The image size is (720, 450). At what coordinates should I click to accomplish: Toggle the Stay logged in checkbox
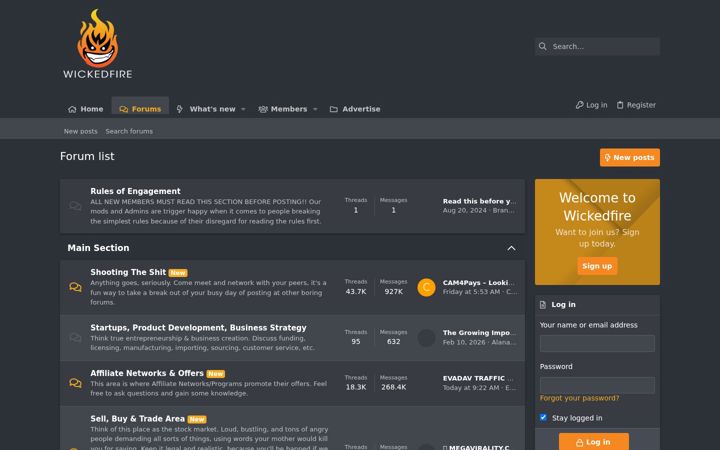543,417
